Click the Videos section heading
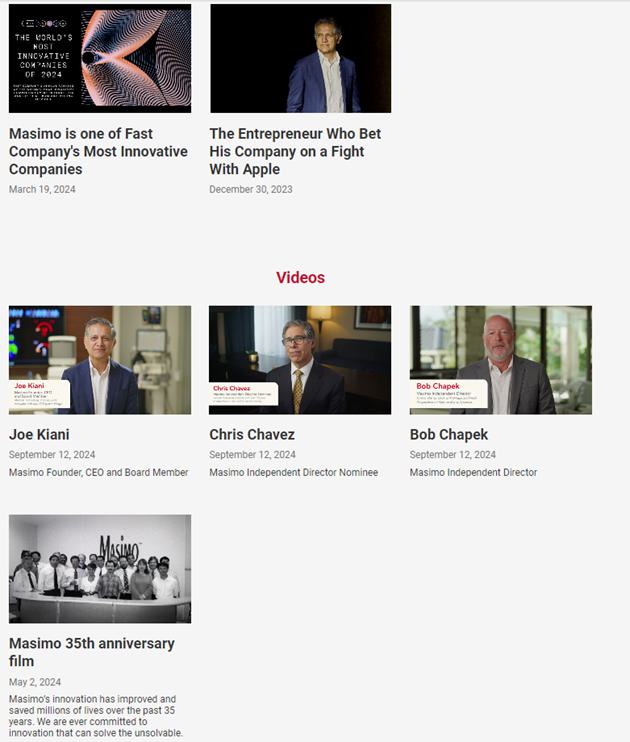 301,277
